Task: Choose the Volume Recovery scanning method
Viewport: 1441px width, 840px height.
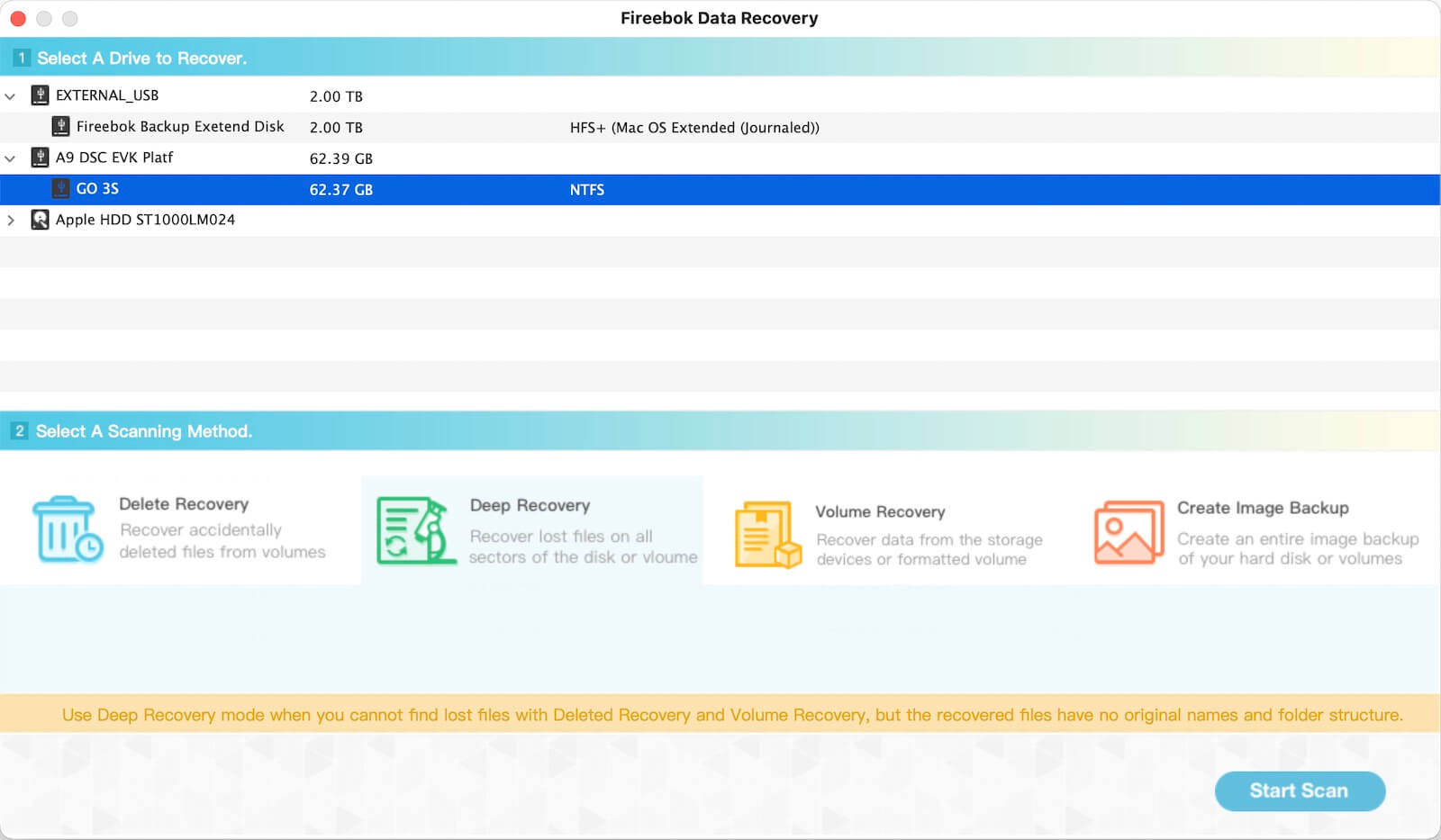Action: tap(887, 533)
